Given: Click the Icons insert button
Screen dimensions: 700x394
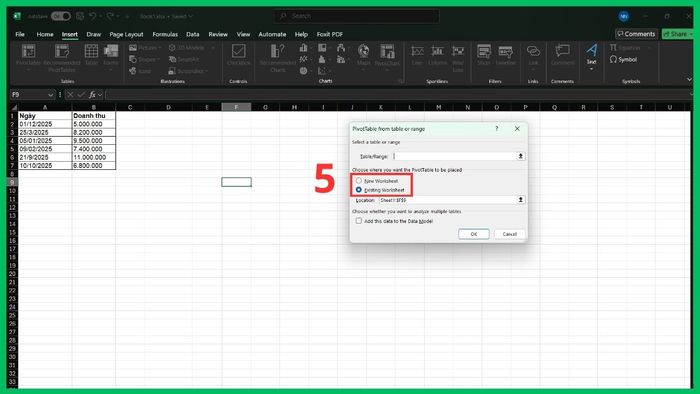Looking at the screenshot, I should [140, 71].
